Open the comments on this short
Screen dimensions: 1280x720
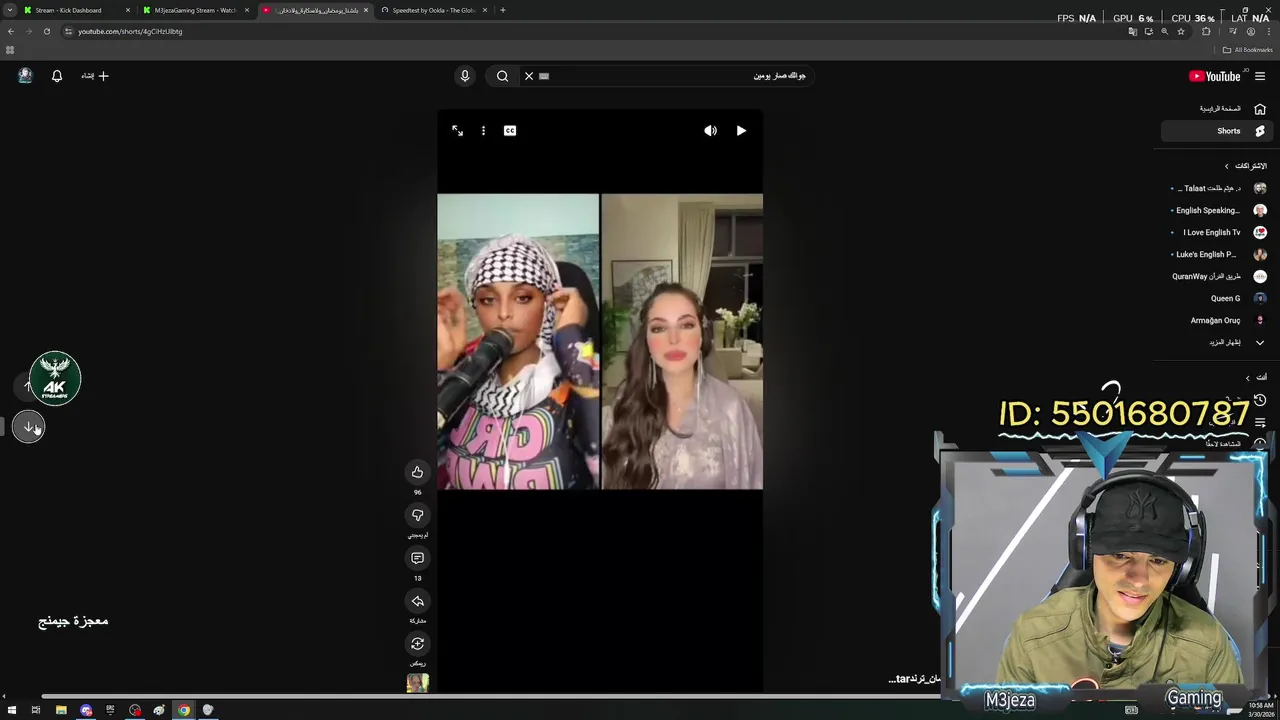417,558
